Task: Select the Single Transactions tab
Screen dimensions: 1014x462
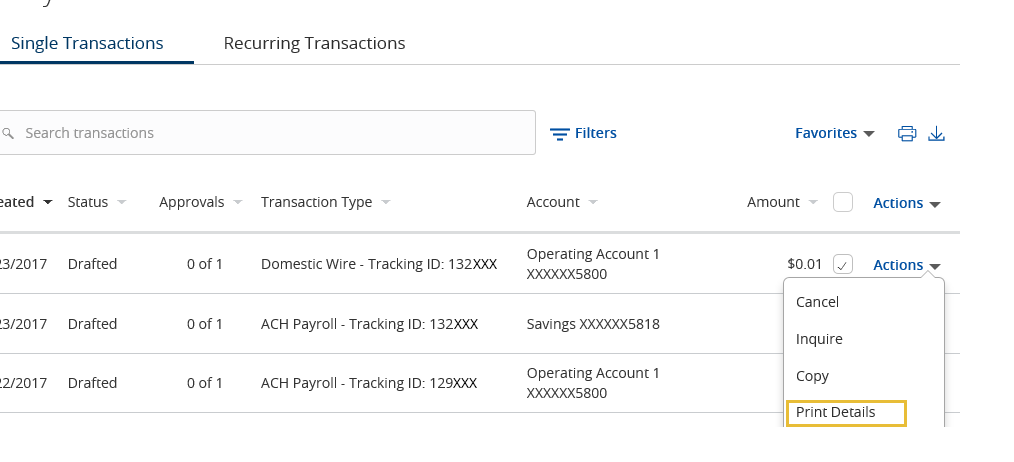Action: coord(87,43)
